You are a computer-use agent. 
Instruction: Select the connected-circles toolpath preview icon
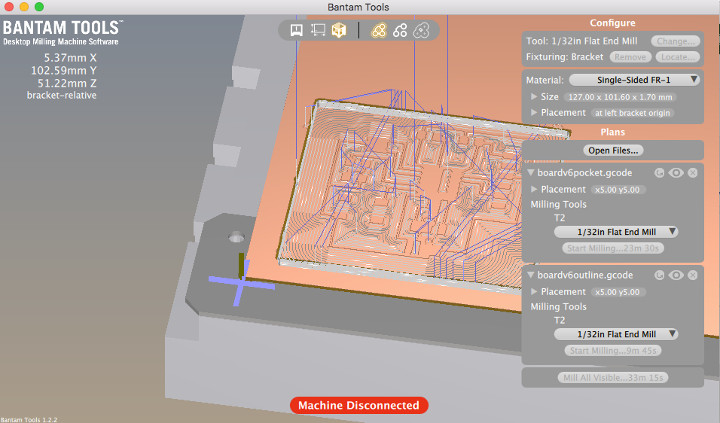pyautogui.click(x=400, y=30)
